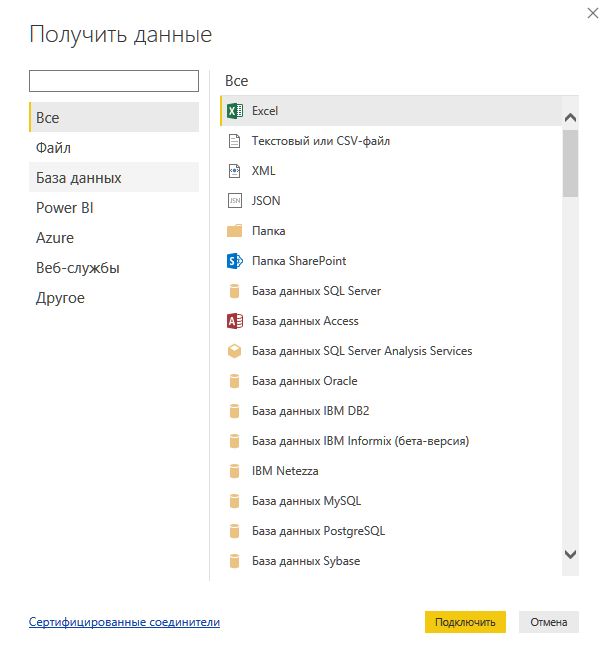Select the XML list entry
609x662 pixels.
click(x=391, y=171)
